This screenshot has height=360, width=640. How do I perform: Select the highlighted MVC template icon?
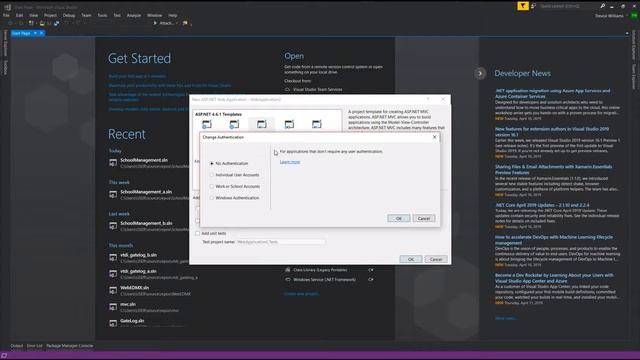click(262, 124)
